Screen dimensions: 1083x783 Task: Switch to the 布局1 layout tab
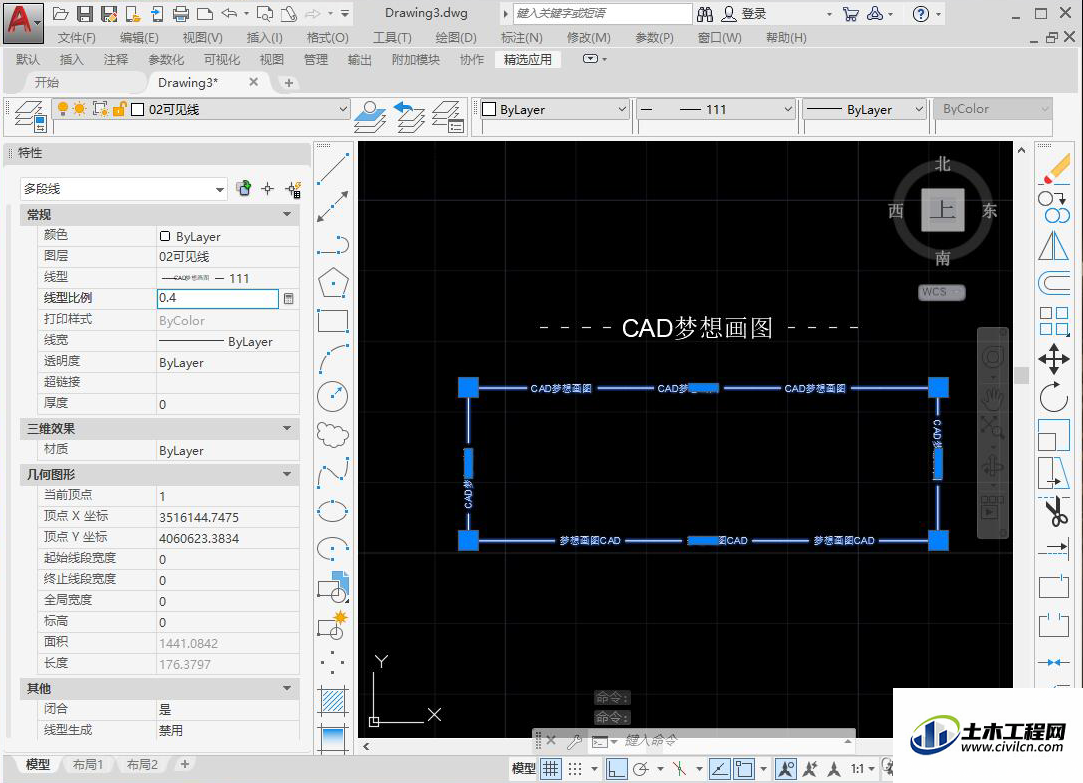click(x=88, y=764)
